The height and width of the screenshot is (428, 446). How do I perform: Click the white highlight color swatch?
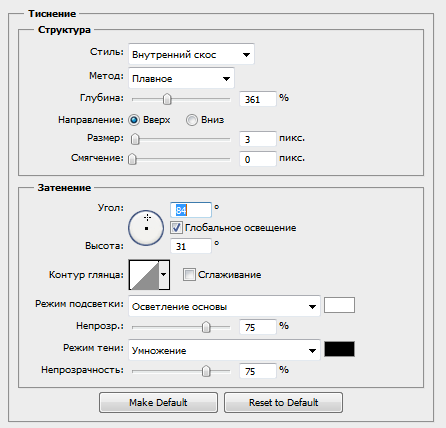(339, 305)
